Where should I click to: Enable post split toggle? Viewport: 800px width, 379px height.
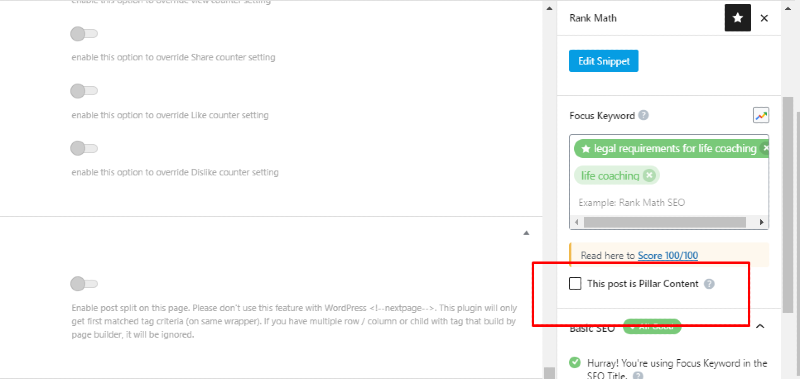click(84, 284)
